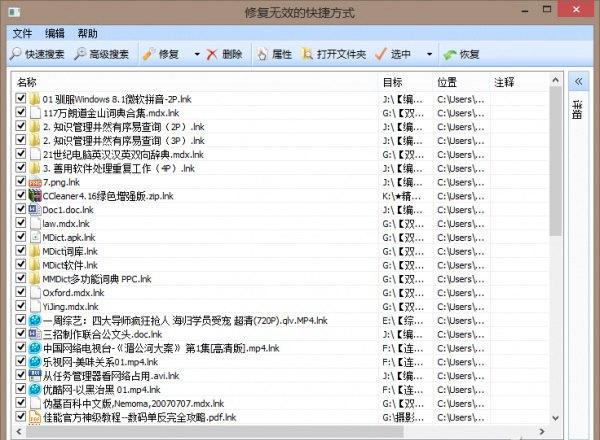This screenshot has width=600, height=440.
Task: Click video icon of 乐视网-美味关系01.mp4.lnk
Action: (35, 362)
